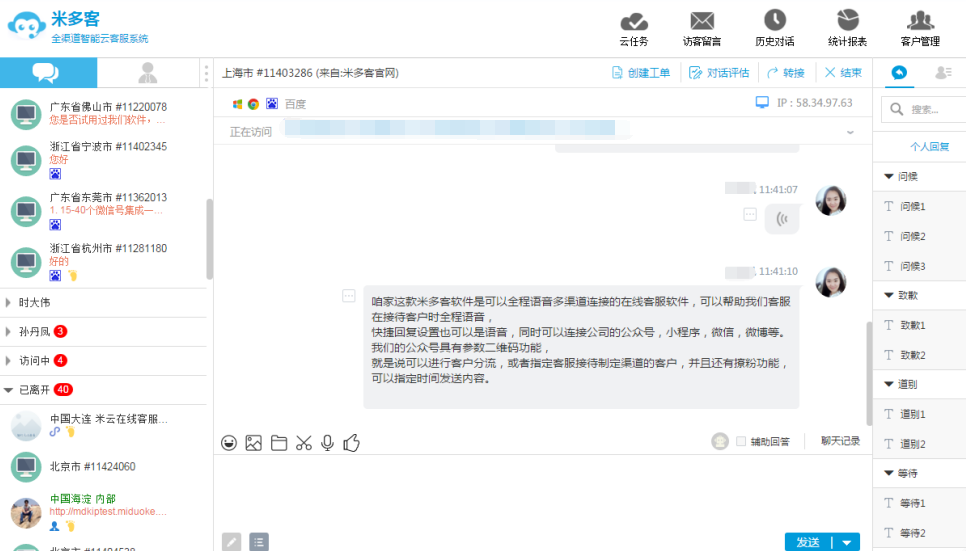Click the chat message input area
The height and width of the screenshot is (551, 966).
540,490
